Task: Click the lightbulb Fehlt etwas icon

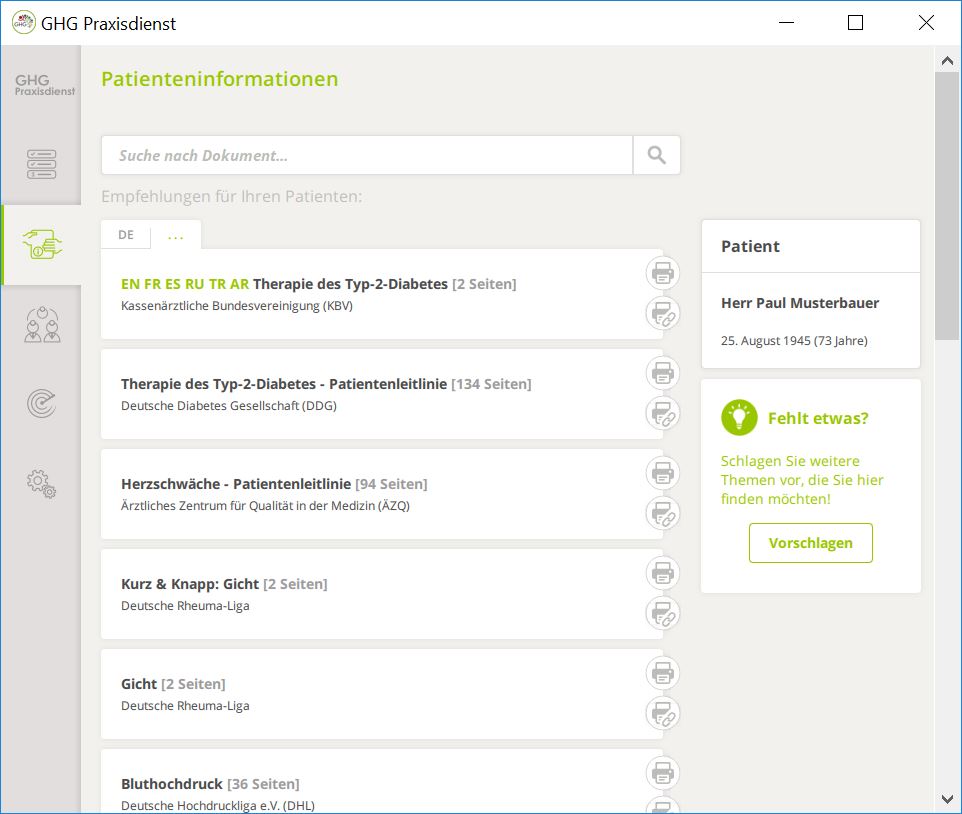Action: coord(739,418)
